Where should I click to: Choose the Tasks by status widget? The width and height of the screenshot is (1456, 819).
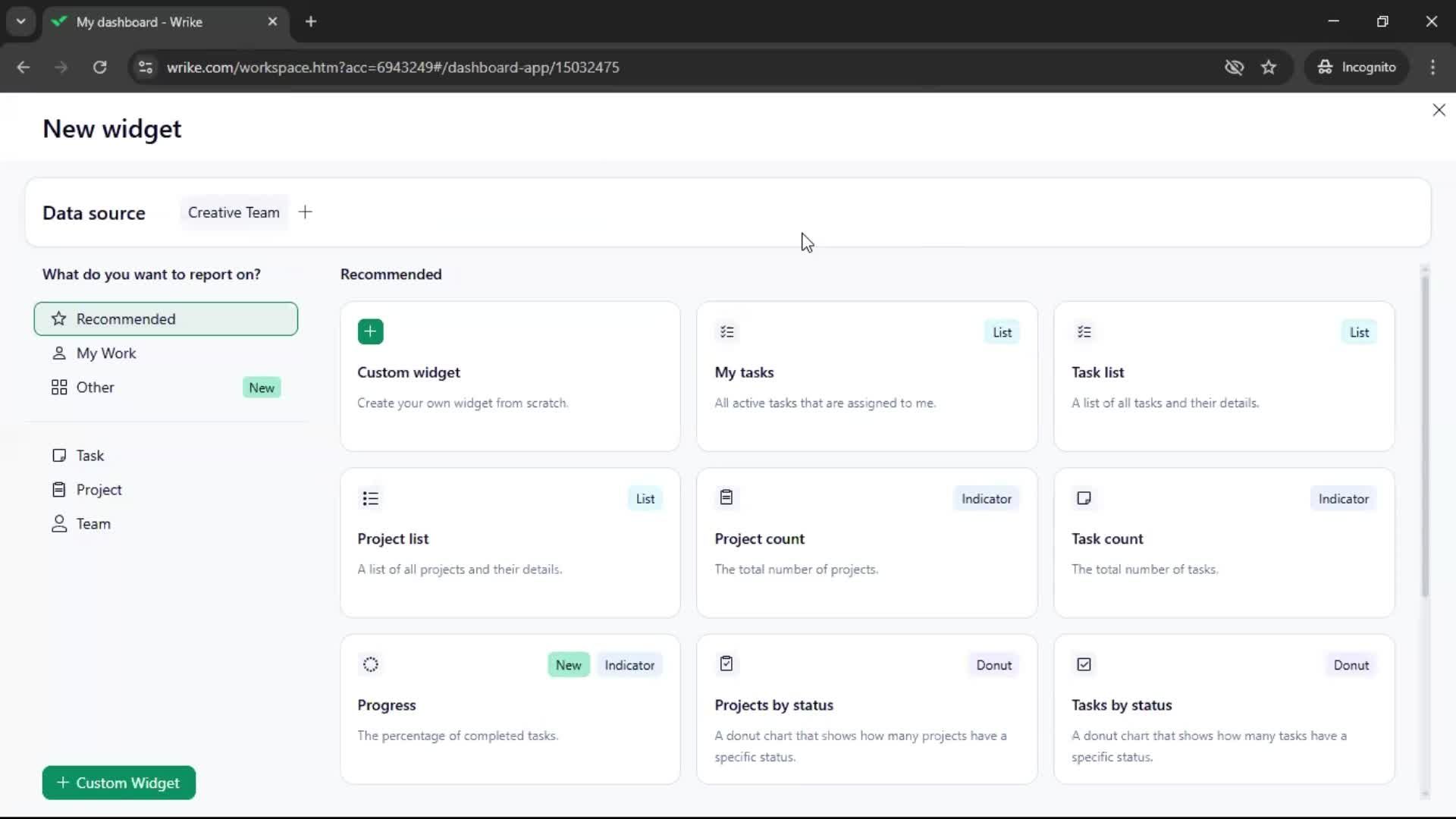(1224, 709)
